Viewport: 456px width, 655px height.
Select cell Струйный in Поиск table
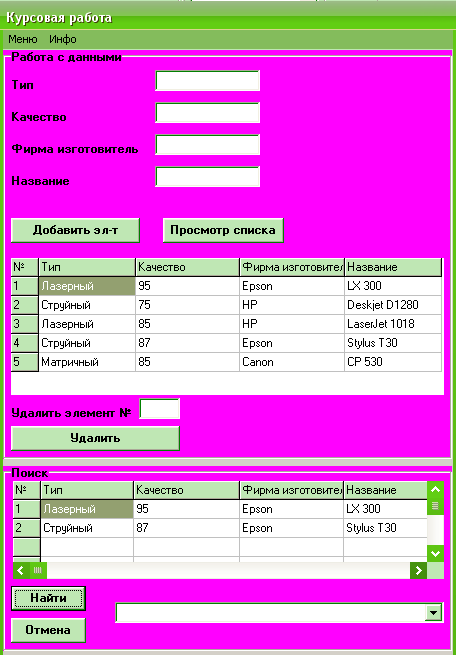(87, 528)
